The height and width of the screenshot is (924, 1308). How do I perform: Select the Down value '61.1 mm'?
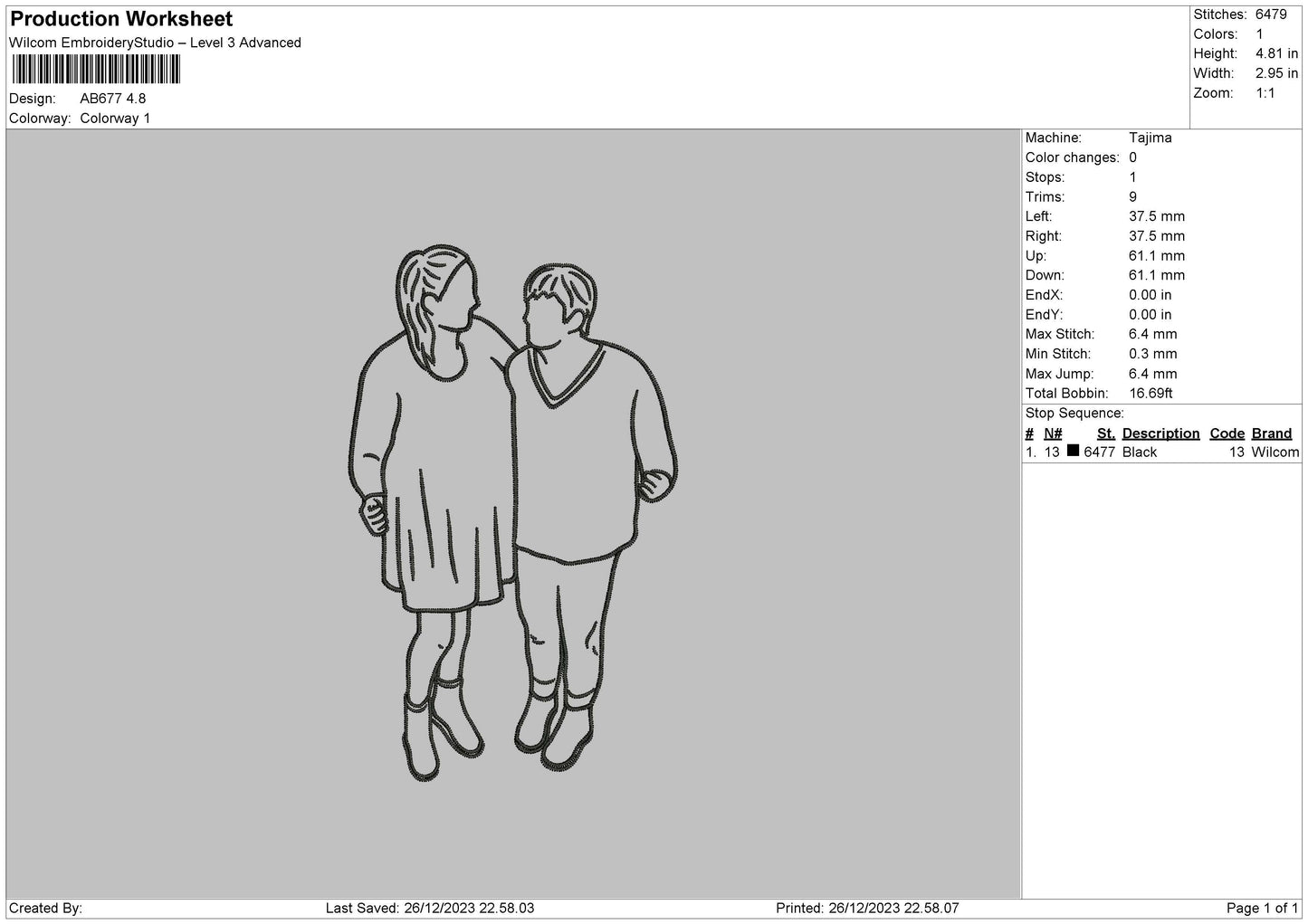click(1157, 275)
